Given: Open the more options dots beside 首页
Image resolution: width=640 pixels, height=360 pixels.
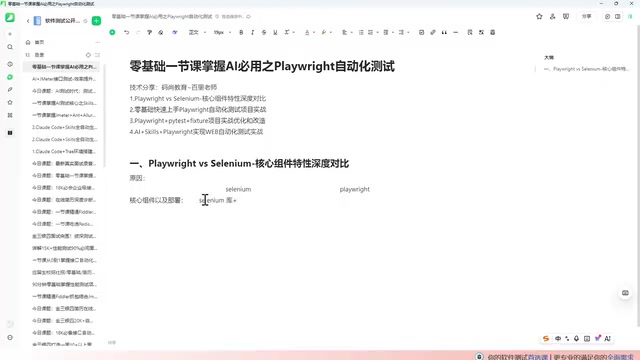Looking at the screenshot, I should coord(98,42).
